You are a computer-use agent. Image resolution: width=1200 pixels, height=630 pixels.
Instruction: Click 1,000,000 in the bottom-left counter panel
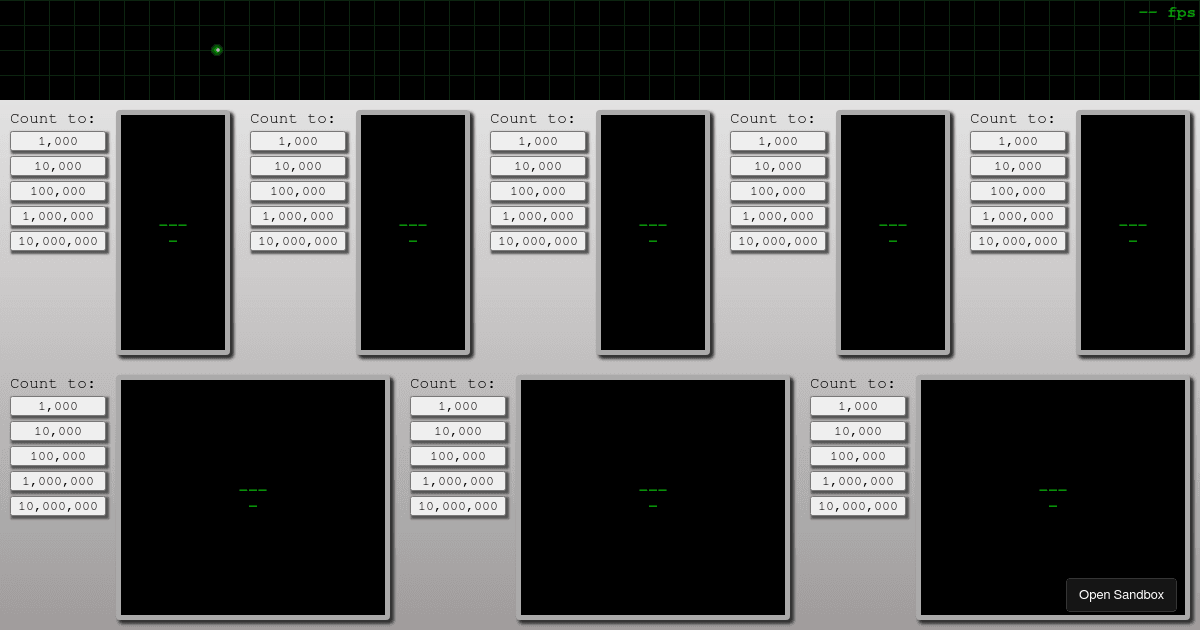click(x=58, y=481)
